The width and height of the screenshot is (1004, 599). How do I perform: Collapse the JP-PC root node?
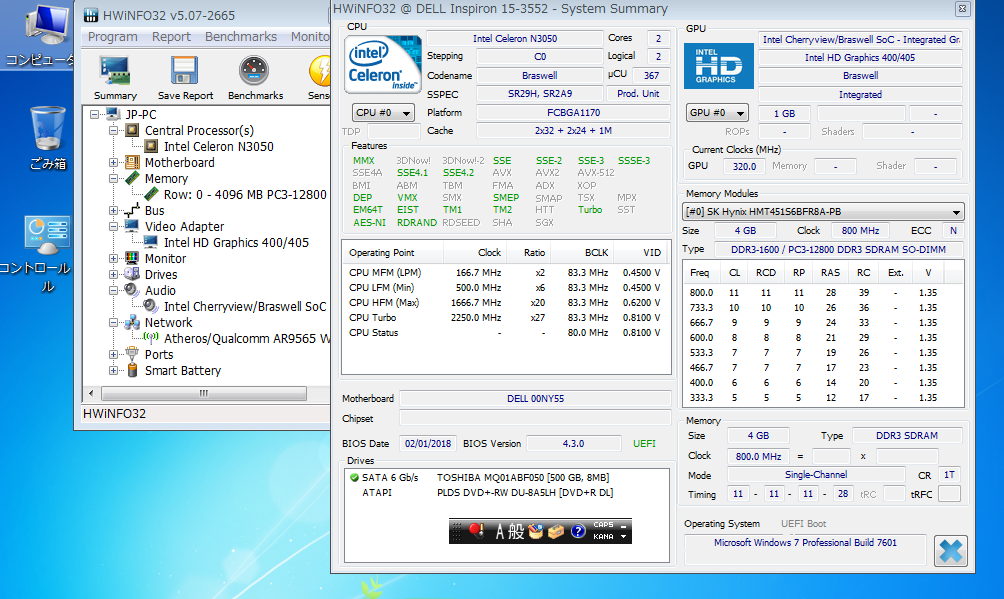(x=94, y=115)
